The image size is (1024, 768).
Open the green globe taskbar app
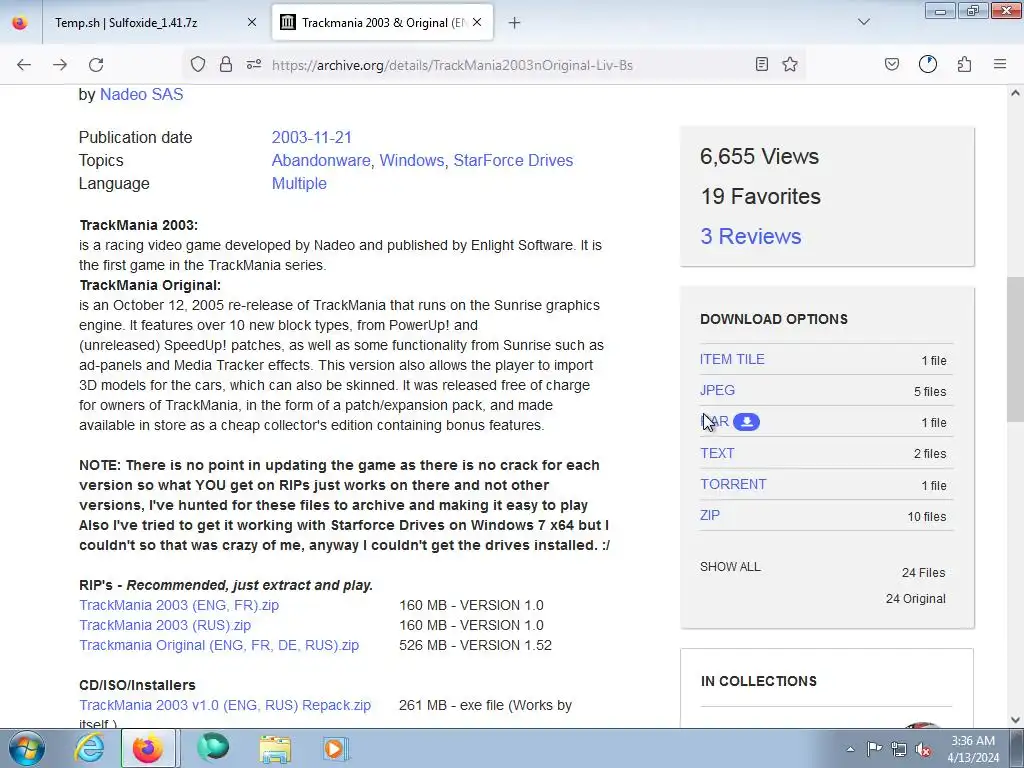tap(213, 748)
